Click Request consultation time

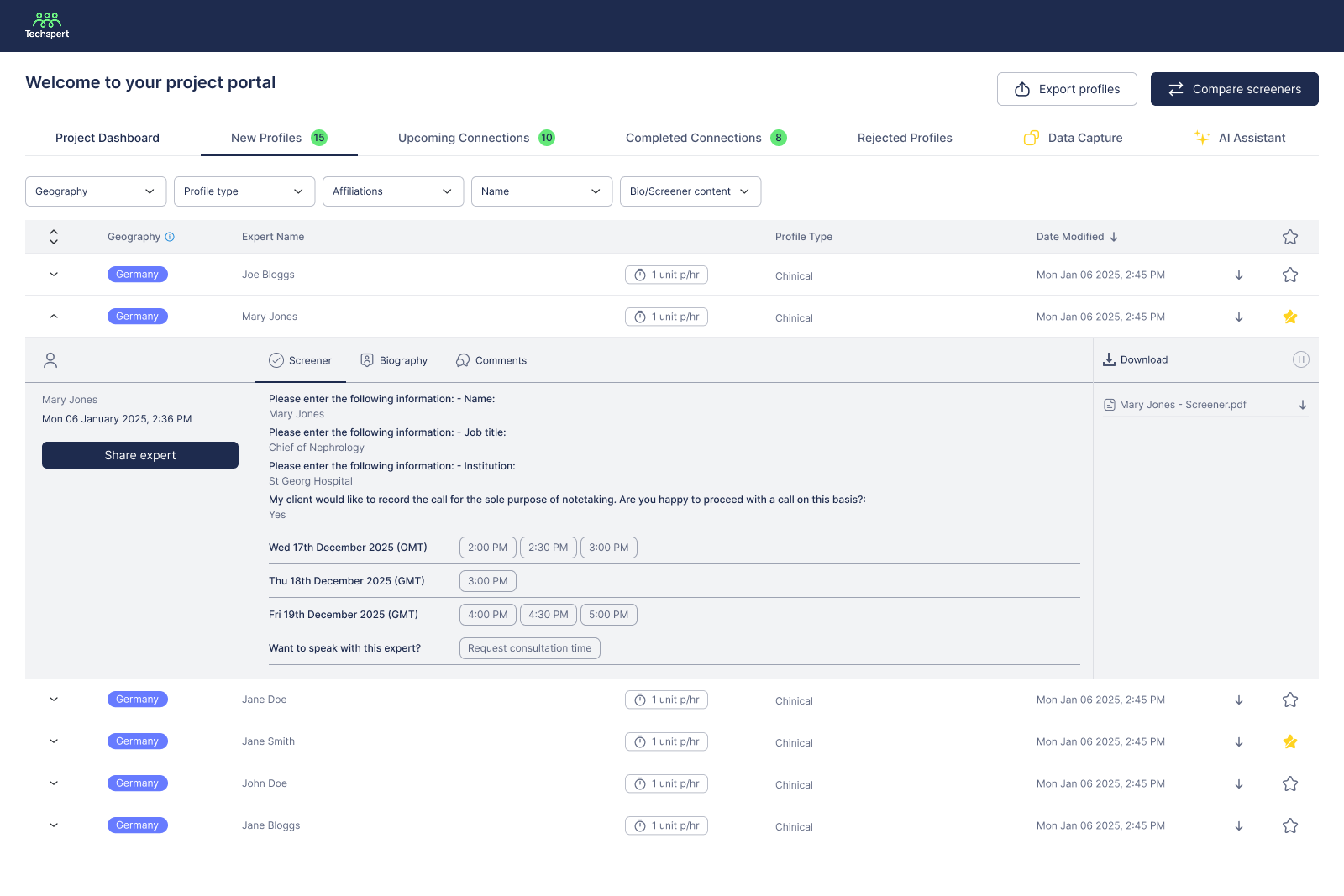click(x=529, y=647)
